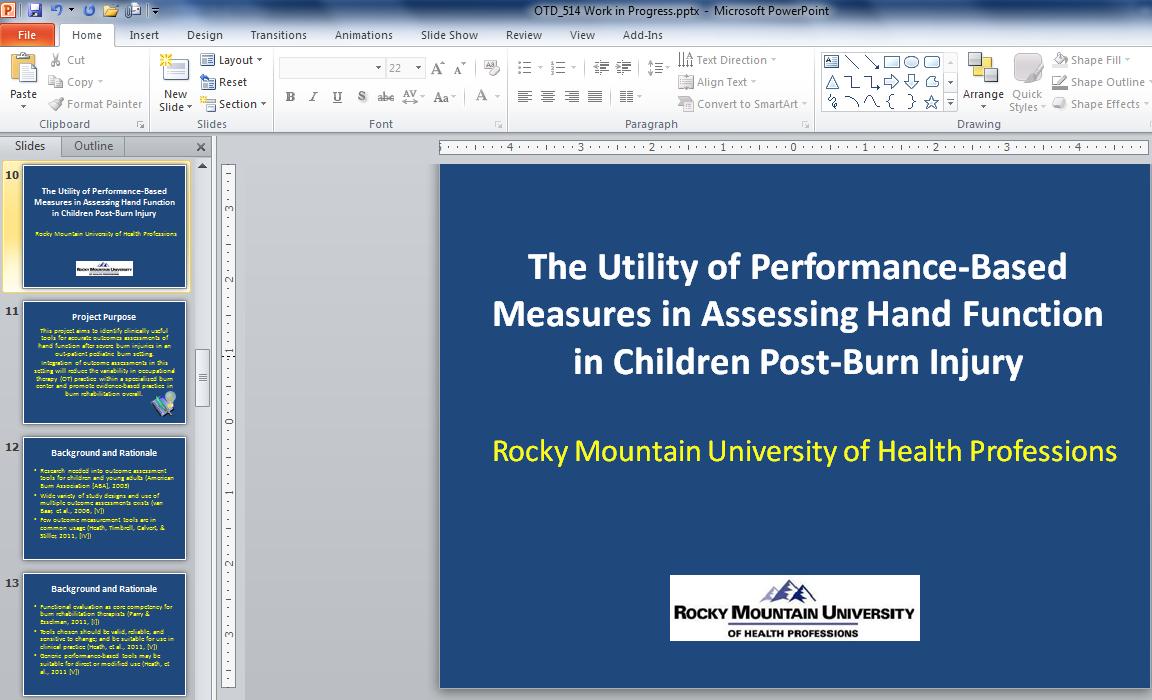Apply bold formatting to selected text
Image resolution: width=1152 pixels, height=700 pixels.
click(x=290, y=97)
